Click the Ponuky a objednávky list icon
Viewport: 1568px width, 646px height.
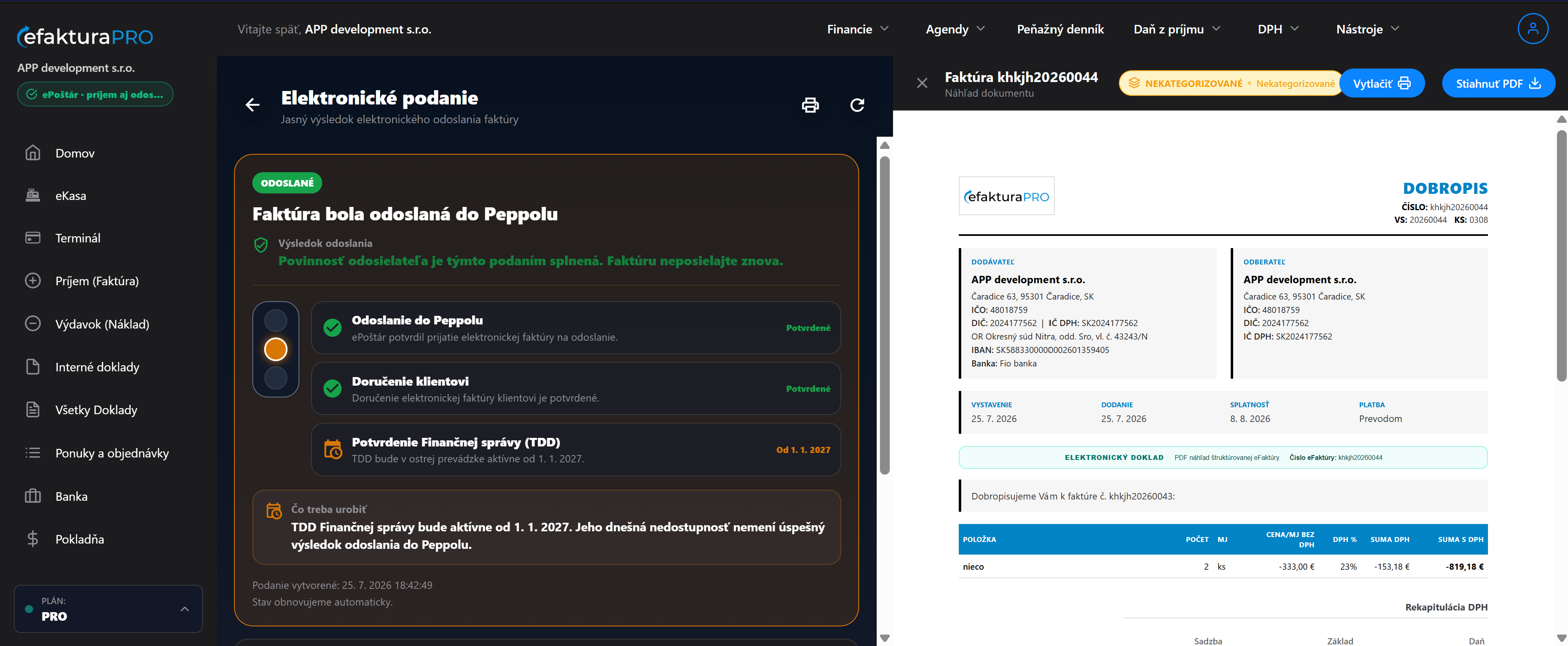[x=33, y=453]
